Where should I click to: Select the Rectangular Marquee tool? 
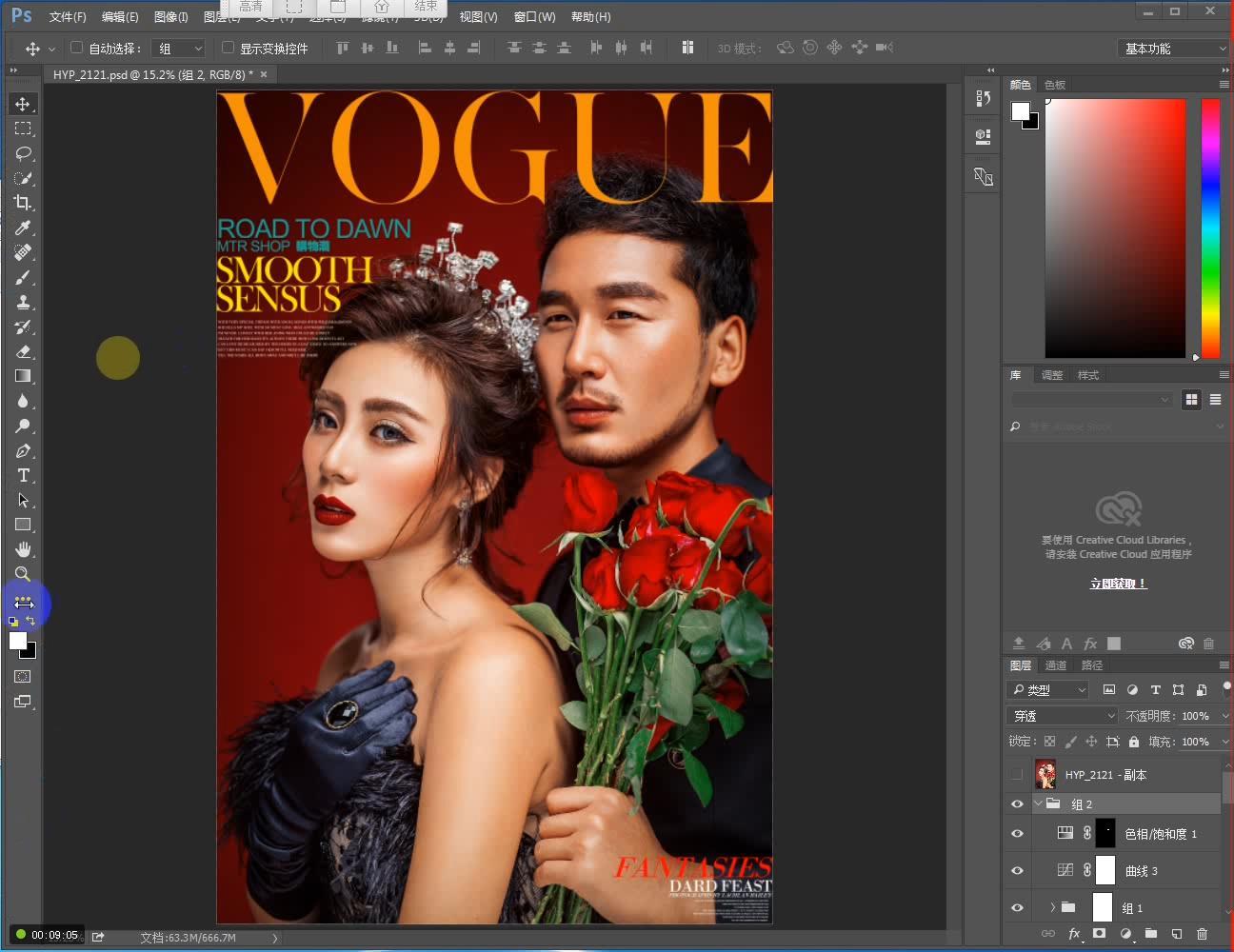point(23,129)
